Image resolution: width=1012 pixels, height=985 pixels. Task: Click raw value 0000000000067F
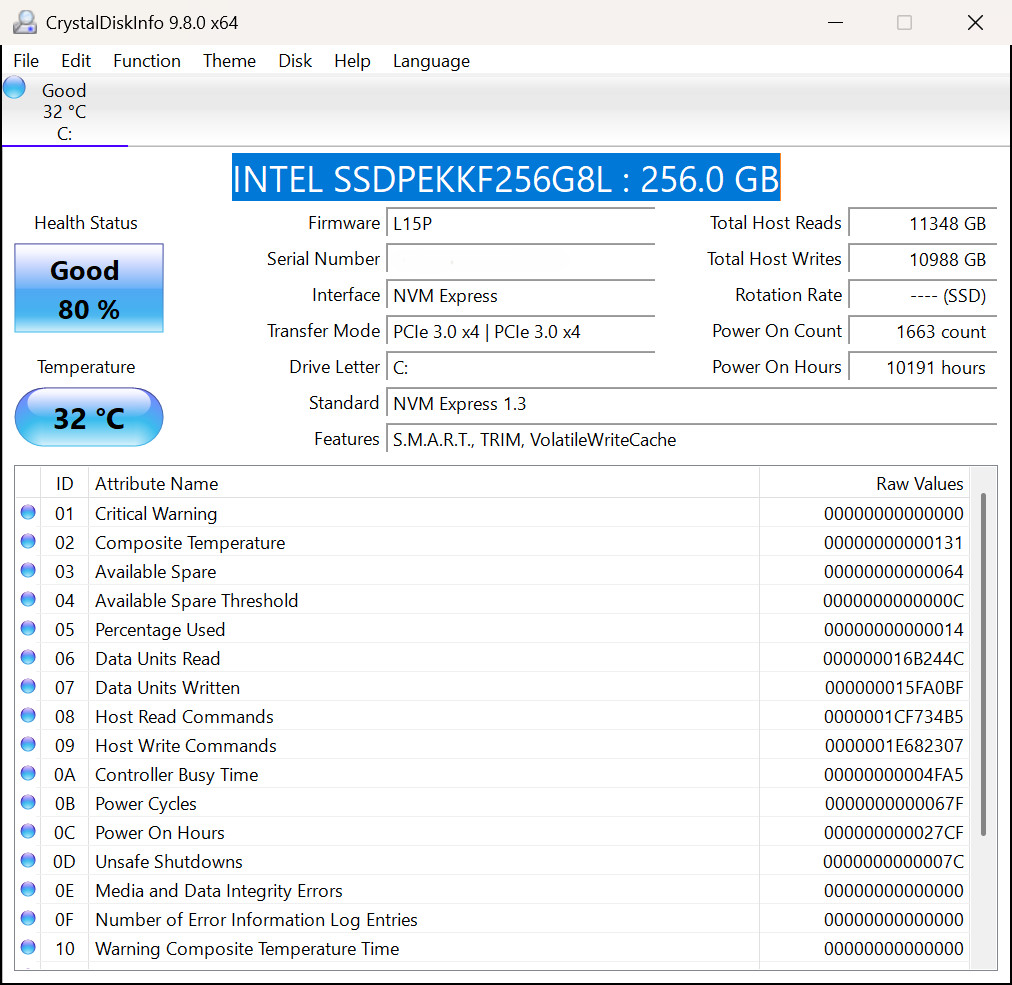894,804
